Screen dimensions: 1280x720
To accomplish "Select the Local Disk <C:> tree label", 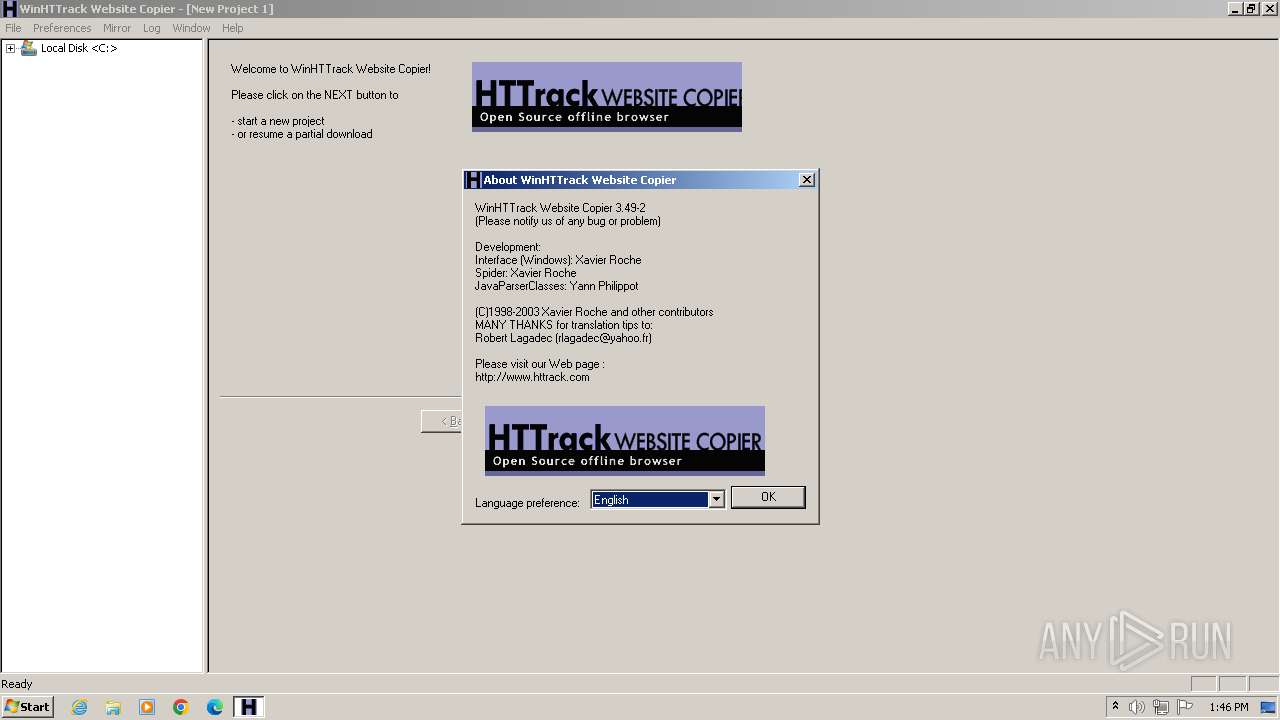I will click(79, 48).
